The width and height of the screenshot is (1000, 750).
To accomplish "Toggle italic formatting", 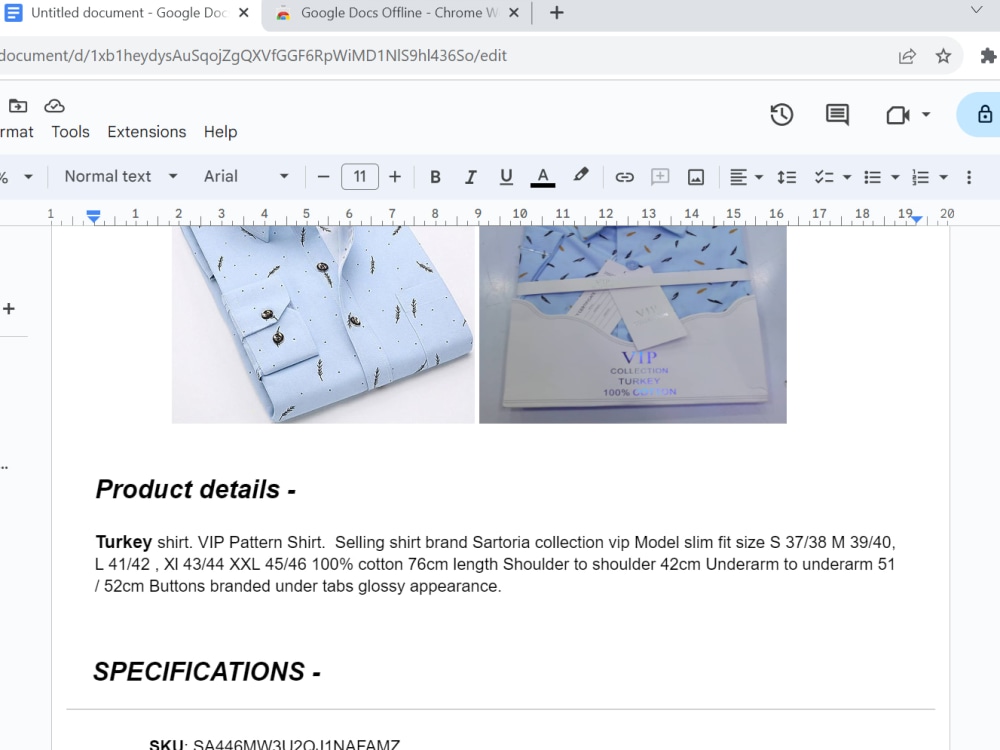I will tap(471, 177).
